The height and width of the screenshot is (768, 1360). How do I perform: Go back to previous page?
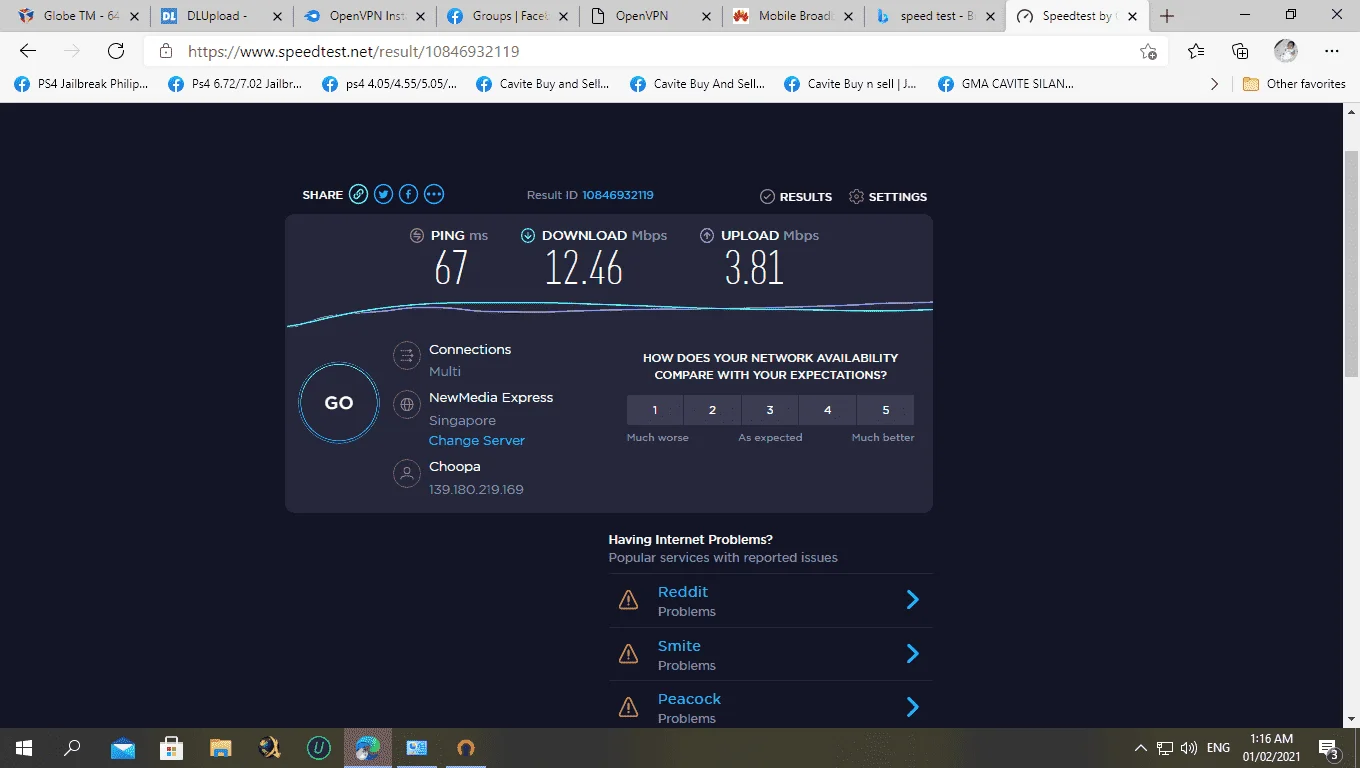click(28, 51)
